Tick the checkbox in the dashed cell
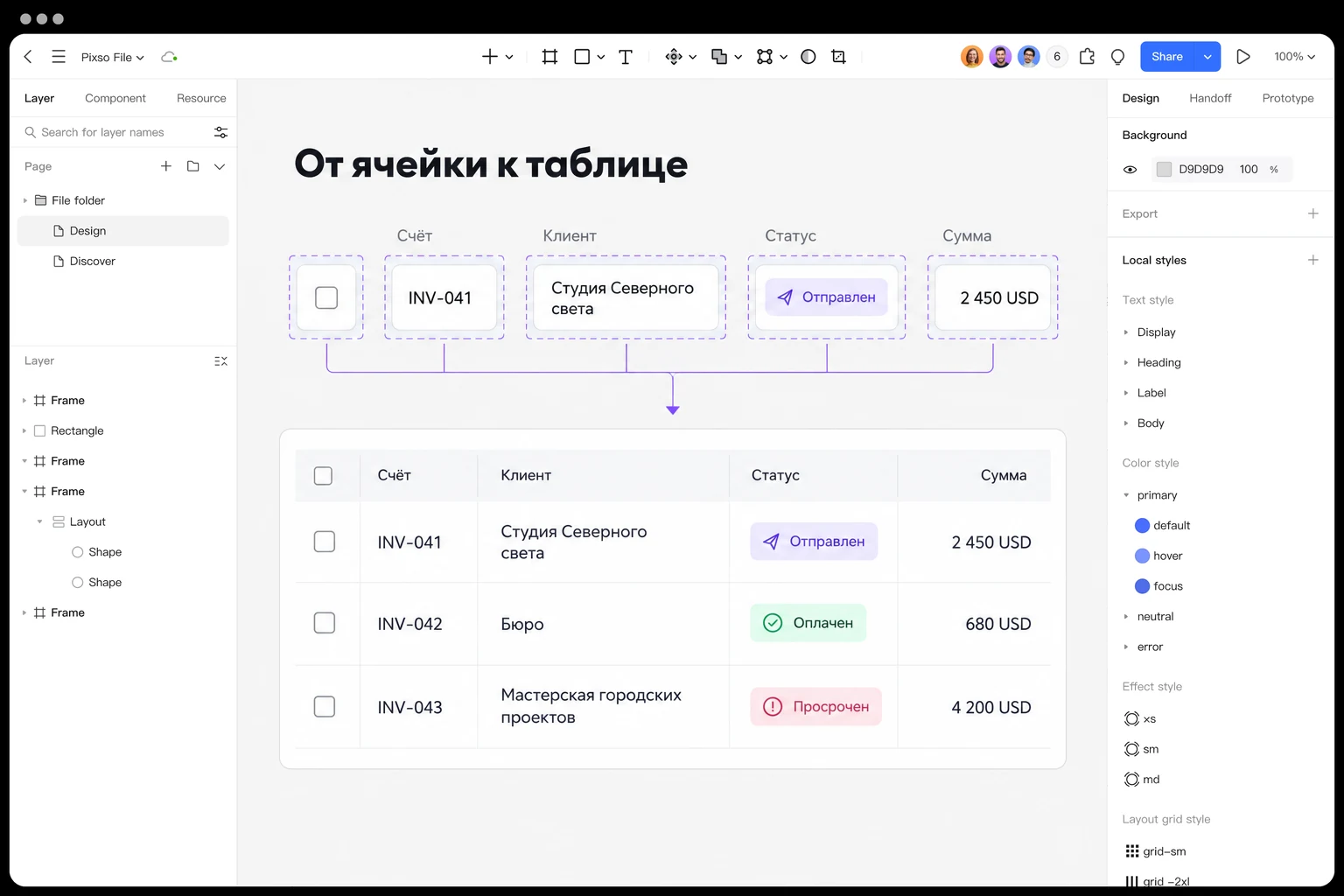The width and height of the screenshot is (1344, 896). 326,297
